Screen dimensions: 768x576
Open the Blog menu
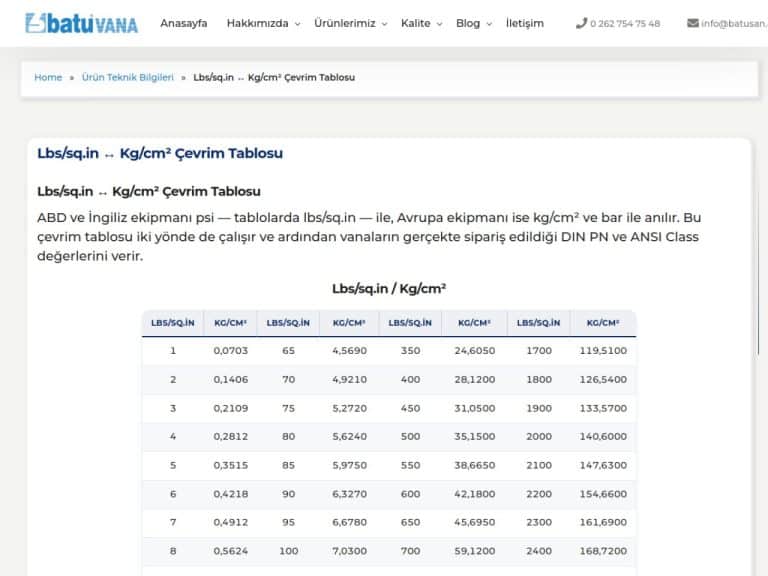coord(468,23)
